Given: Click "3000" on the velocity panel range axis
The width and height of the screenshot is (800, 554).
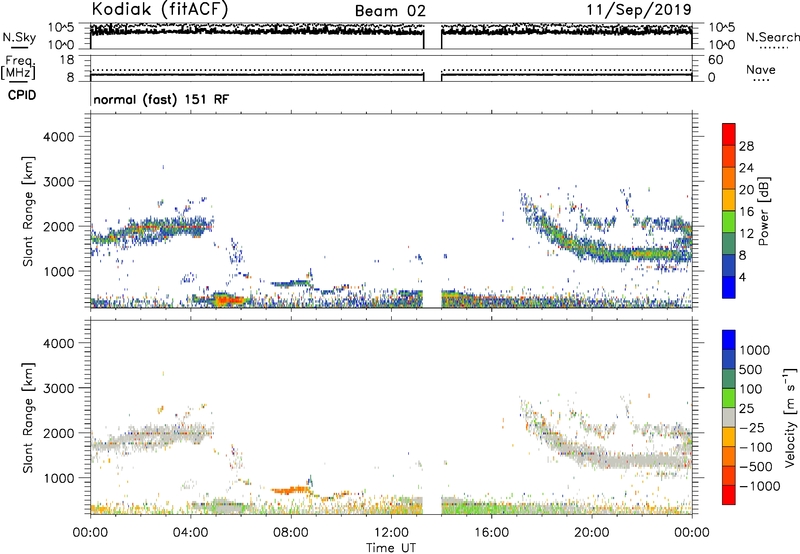Looking at the screenshot, I should pyautogui.click(x=58, y=388).
